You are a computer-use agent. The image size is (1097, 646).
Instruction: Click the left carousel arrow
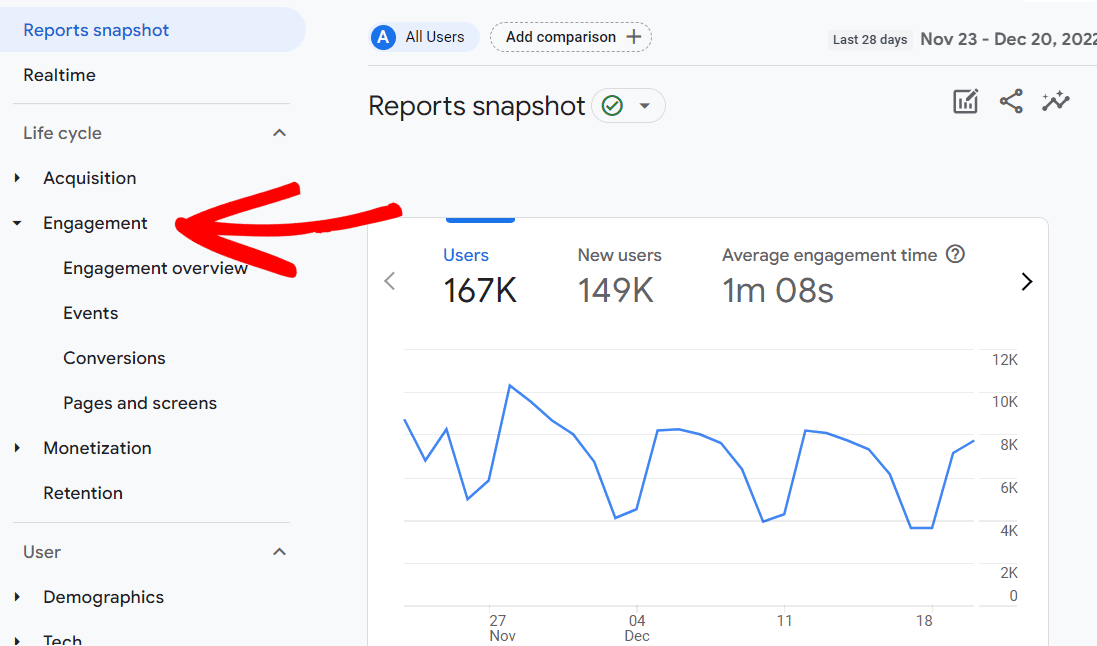[389, 281]
